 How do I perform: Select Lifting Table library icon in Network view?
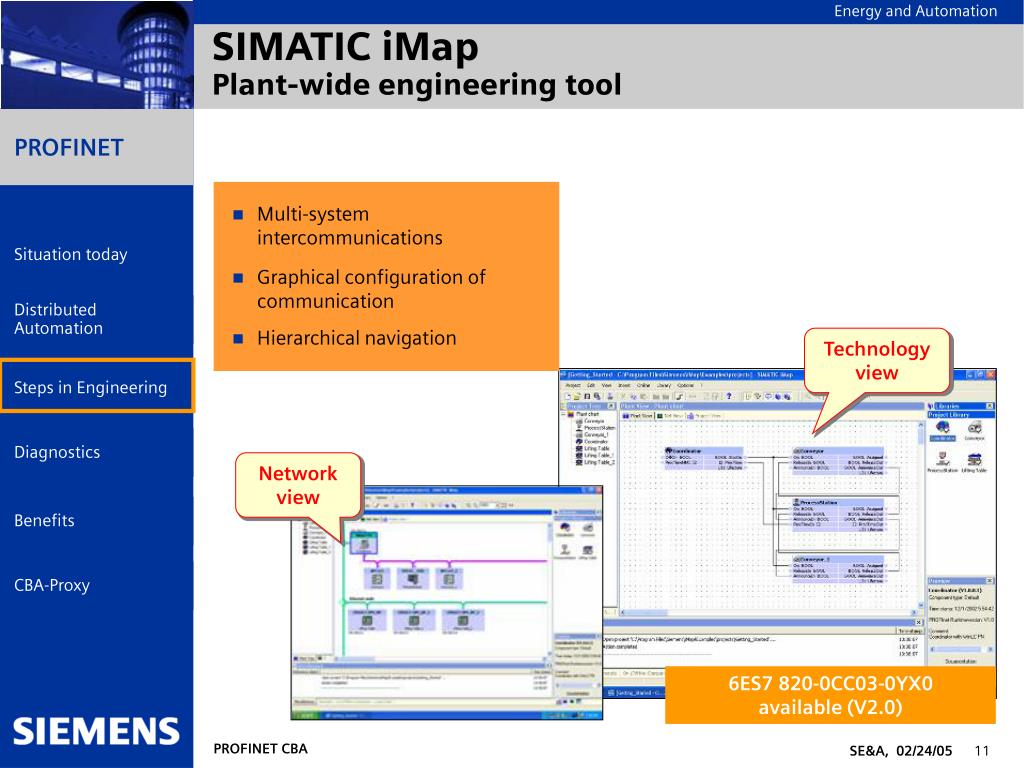pos(587,552)
